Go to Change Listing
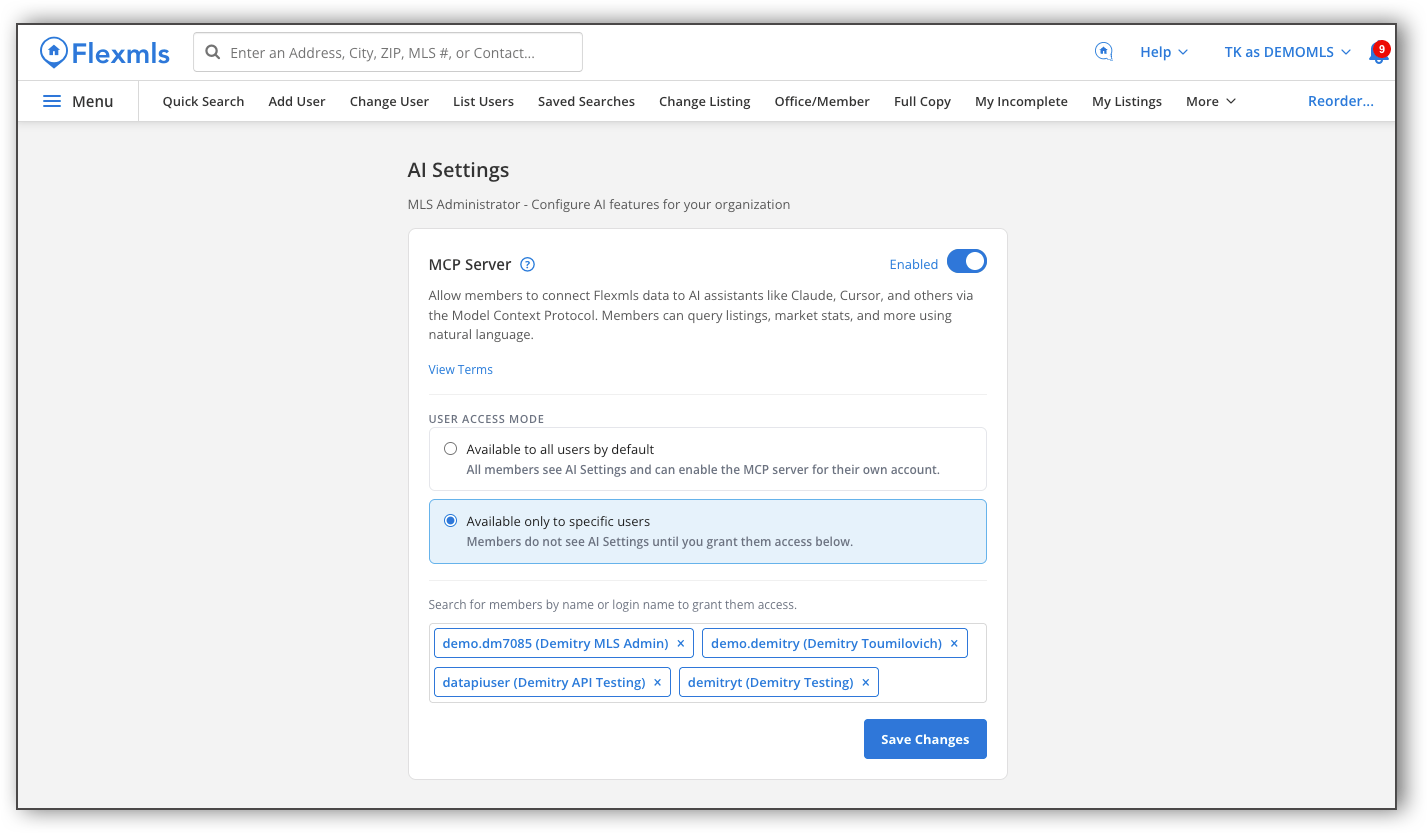This screenshot has width=1427, height=833. (704, 101)
